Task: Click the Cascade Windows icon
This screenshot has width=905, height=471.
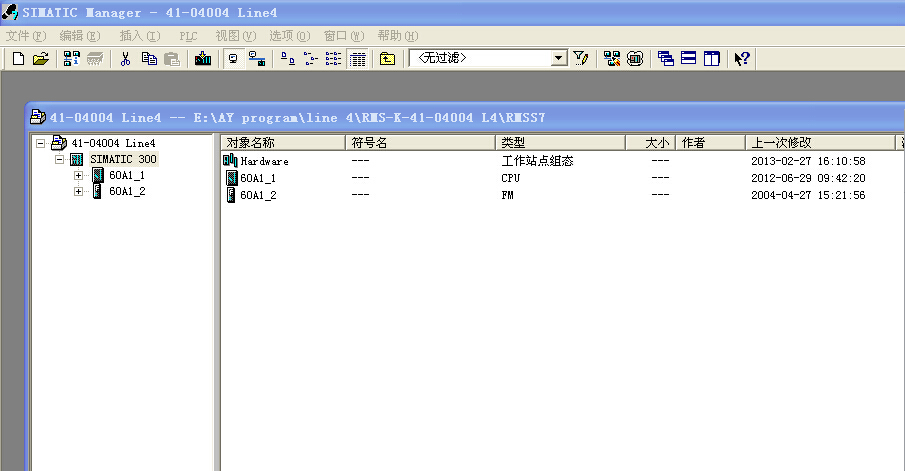Action: coord(665,58)
